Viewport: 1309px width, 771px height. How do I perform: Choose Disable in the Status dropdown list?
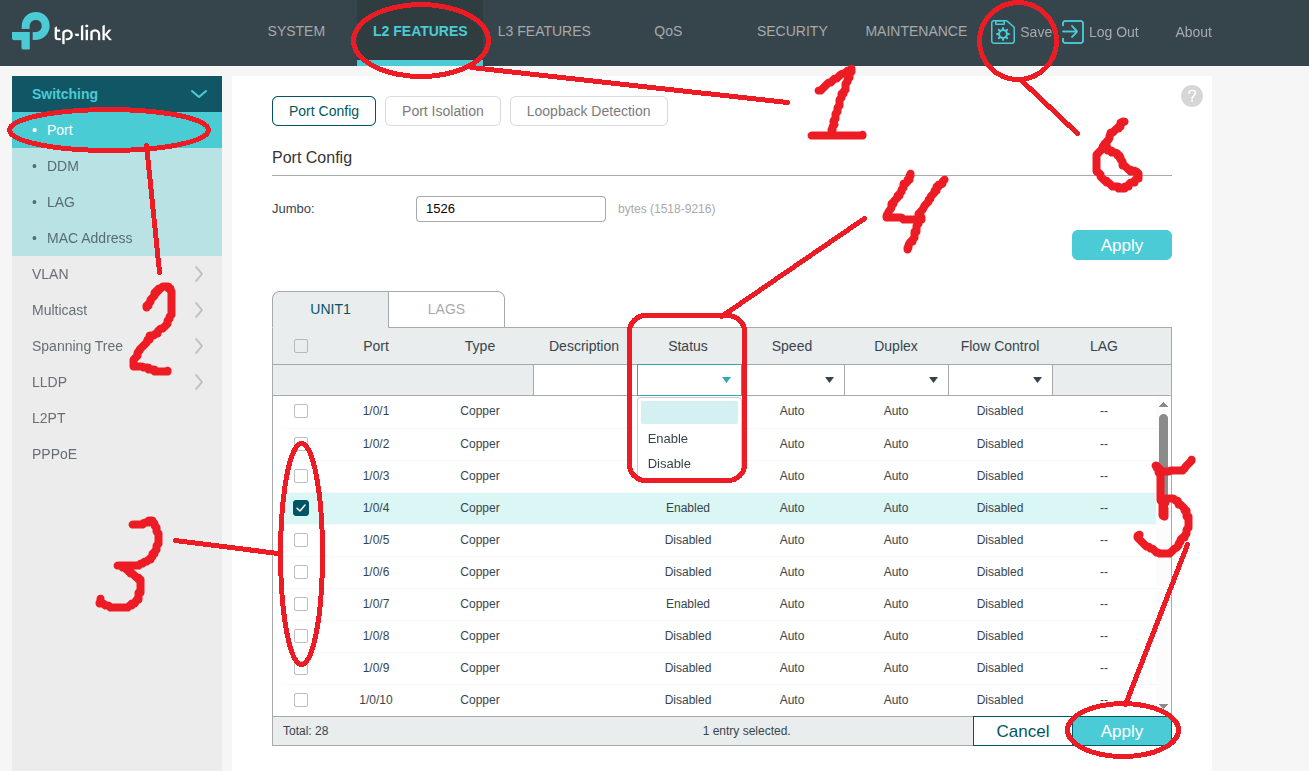coord(669,464)
